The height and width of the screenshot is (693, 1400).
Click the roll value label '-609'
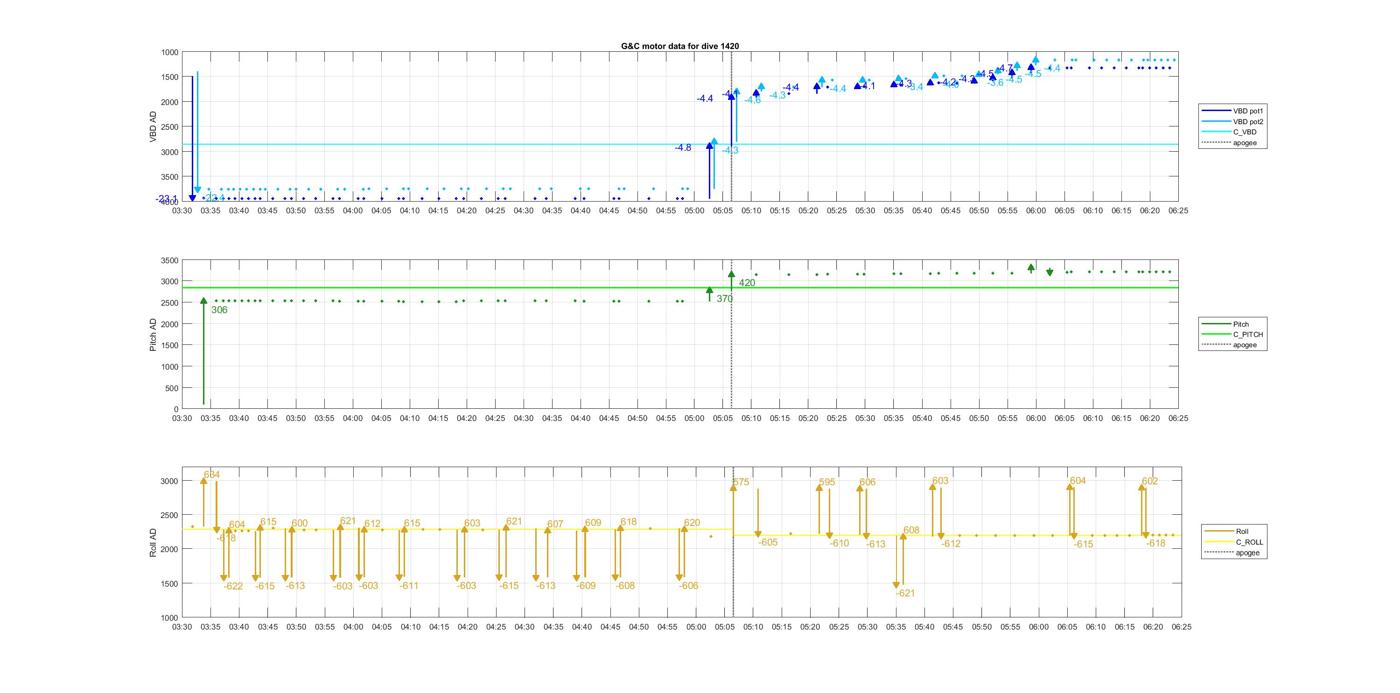click(586, 586)
